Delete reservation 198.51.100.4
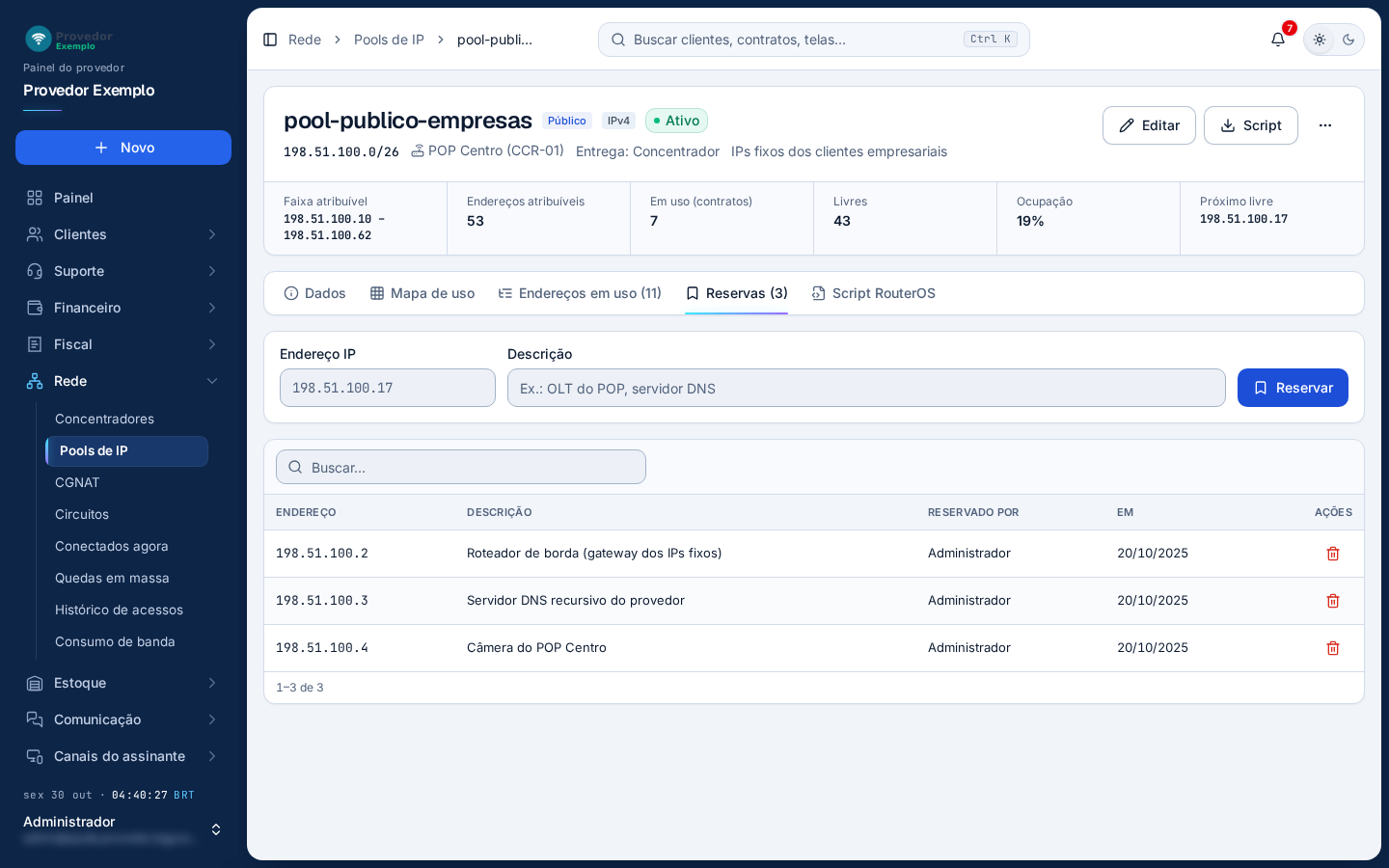Image resolution: width=1389 pixels, height=868 pixels. coord(1333,648)
